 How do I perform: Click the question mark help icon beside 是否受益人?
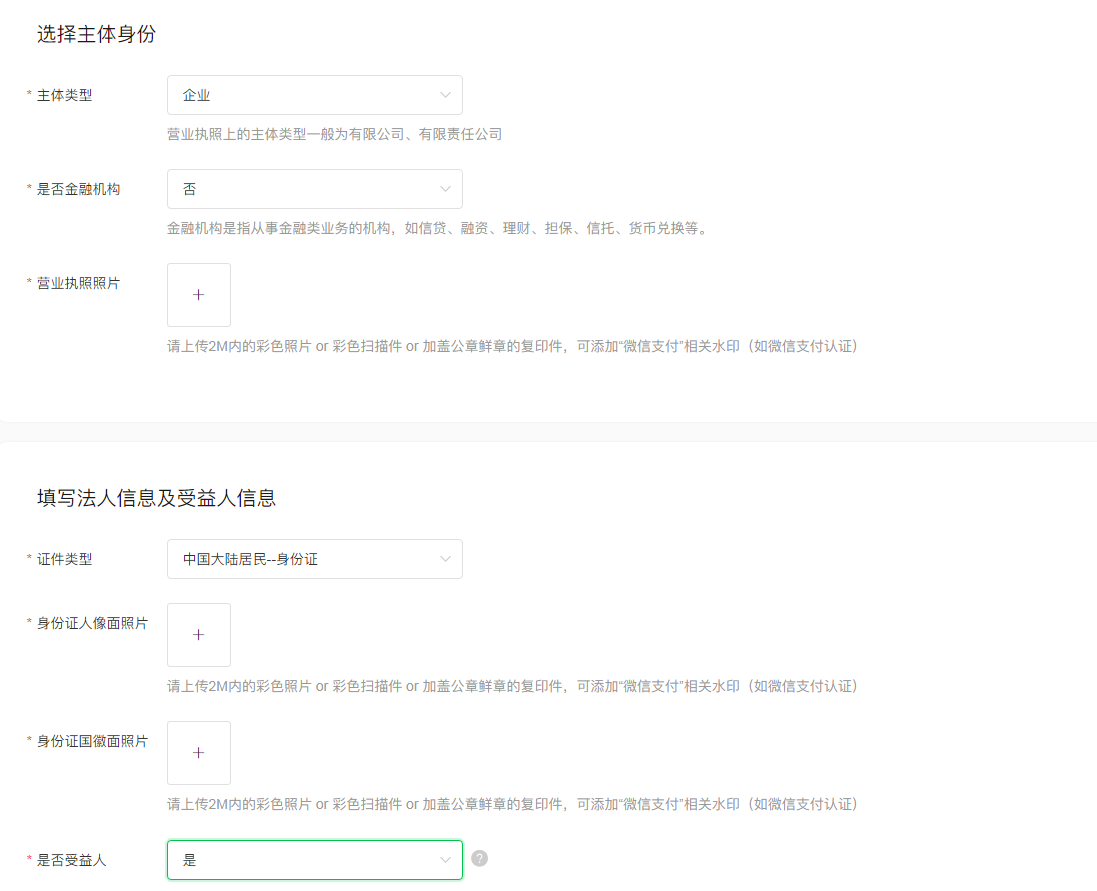(x=479, y=858)
